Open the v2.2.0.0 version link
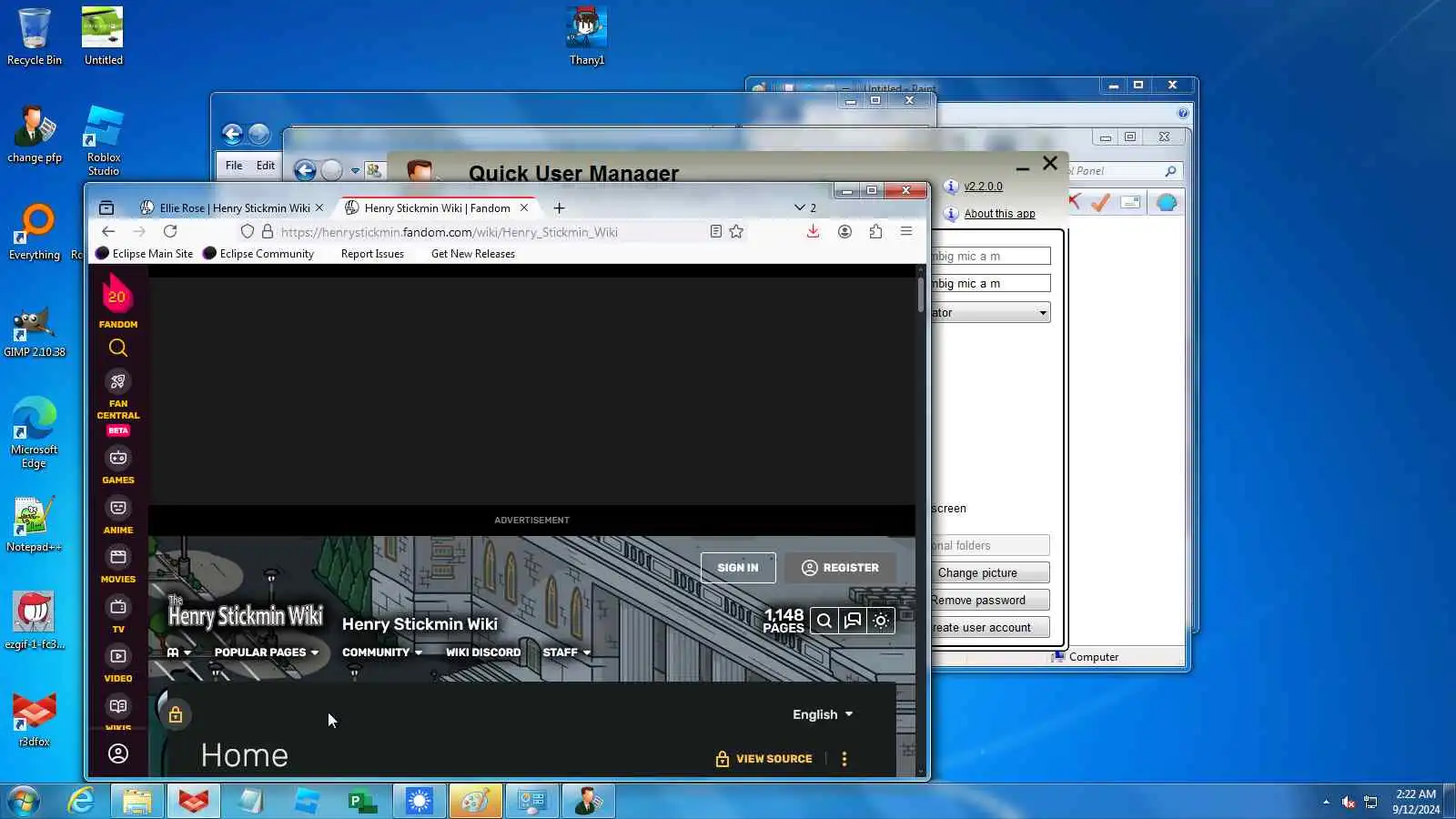Screen dimensions: 1456x819 point(983,187)
